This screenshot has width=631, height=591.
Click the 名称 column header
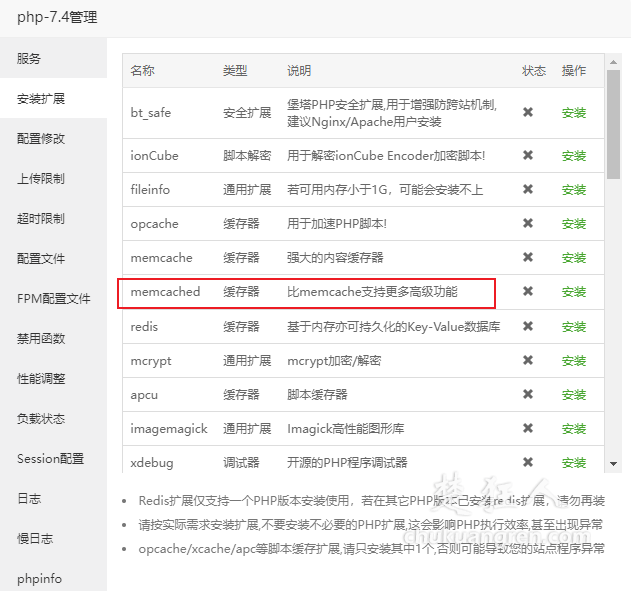point(143,71)
